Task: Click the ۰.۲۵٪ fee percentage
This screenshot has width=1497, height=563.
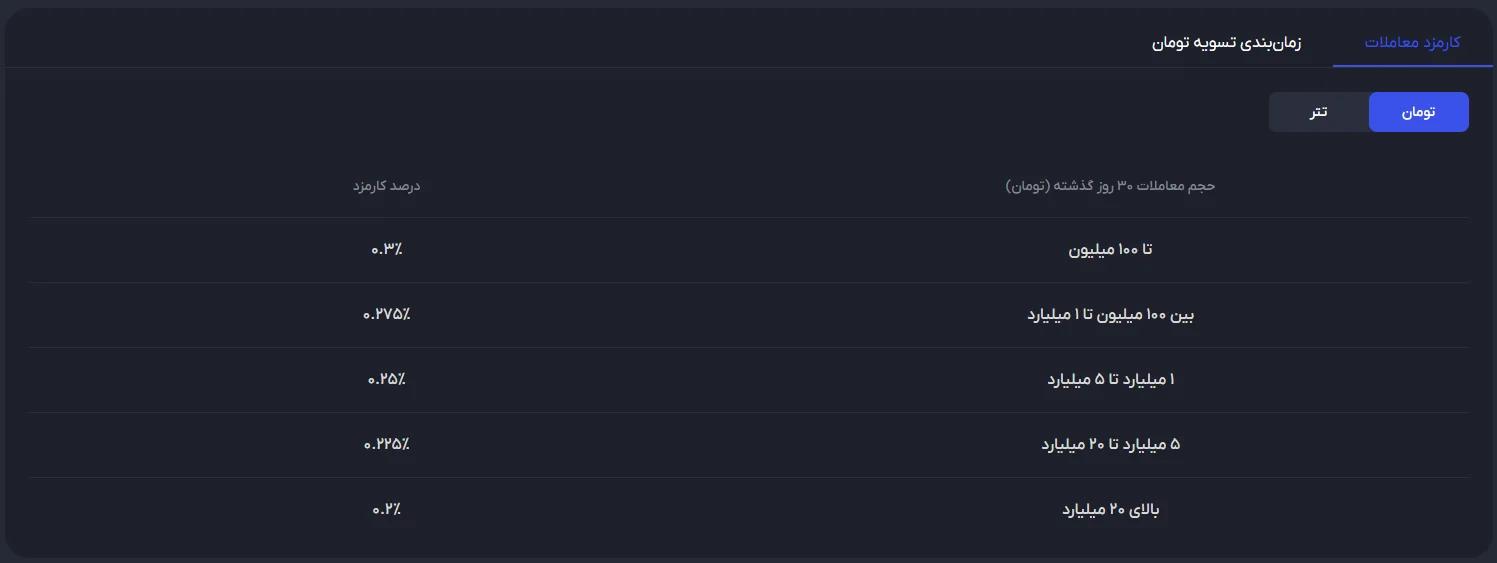Action: [x=386, y=380]
